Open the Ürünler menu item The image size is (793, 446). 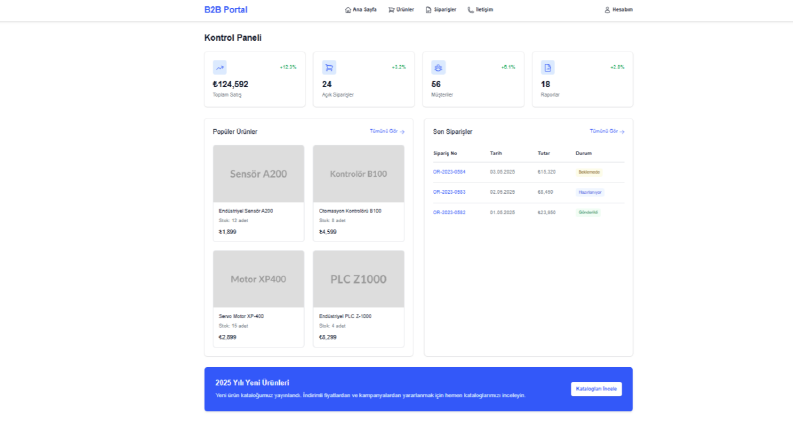[x=401, y=10]
